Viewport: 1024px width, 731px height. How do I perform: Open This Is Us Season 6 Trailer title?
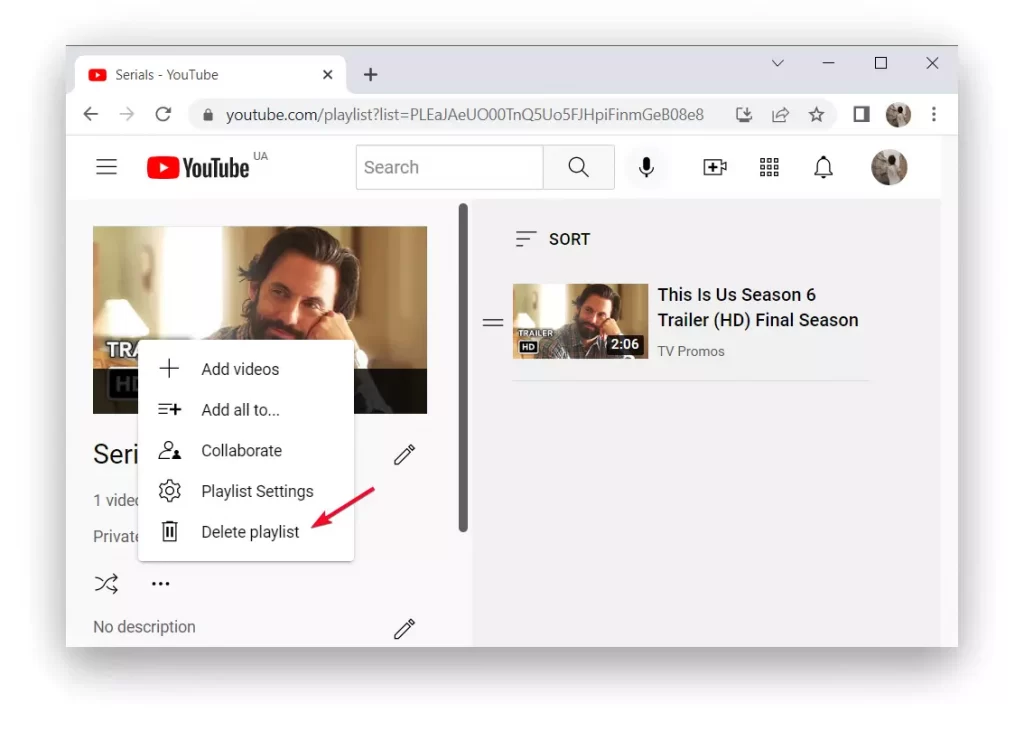(758, 307)
